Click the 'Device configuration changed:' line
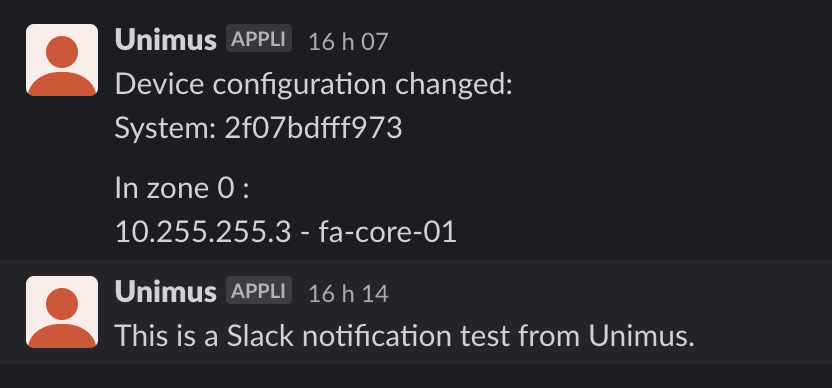832x388 pixels. (314, 85)
